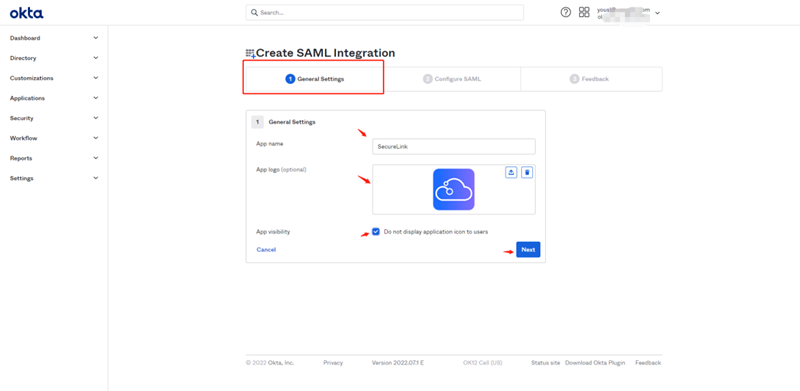Click the OK12 Cell (US) text
800x391 pixels.
click(483, 363)
